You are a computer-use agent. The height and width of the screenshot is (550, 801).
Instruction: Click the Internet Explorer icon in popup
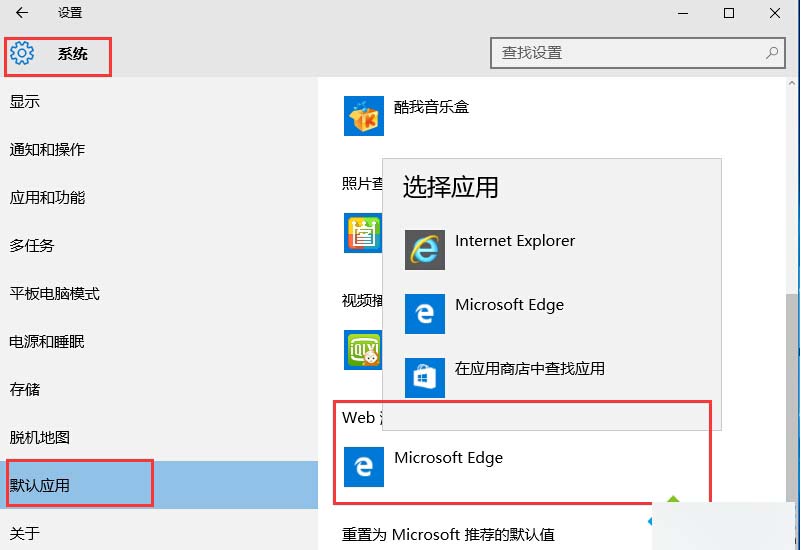425,250
